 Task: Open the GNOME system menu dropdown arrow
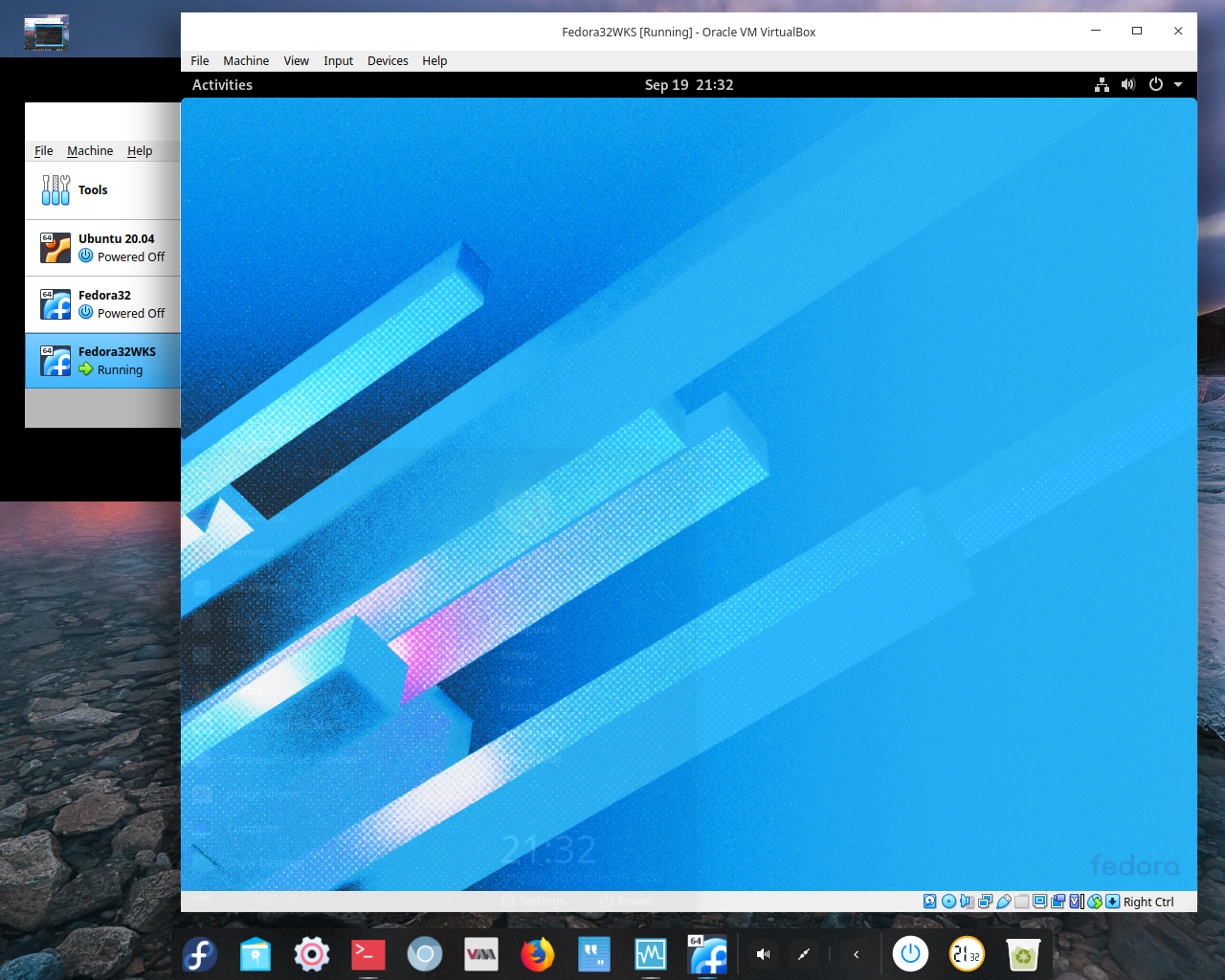[x=1178, y=84]
